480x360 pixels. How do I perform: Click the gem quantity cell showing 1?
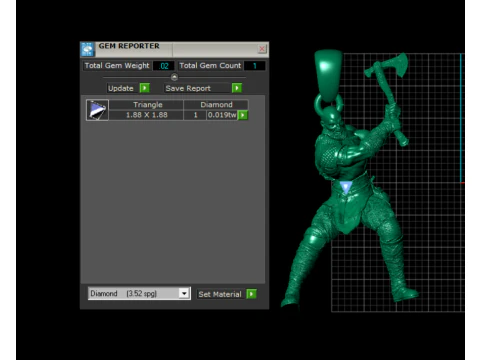click(195, 115)
